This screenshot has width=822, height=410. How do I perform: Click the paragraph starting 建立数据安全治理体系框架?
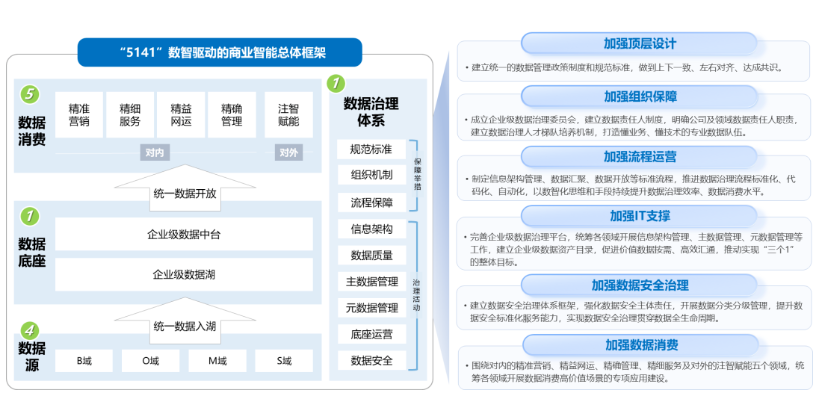[x=633, y=312]
